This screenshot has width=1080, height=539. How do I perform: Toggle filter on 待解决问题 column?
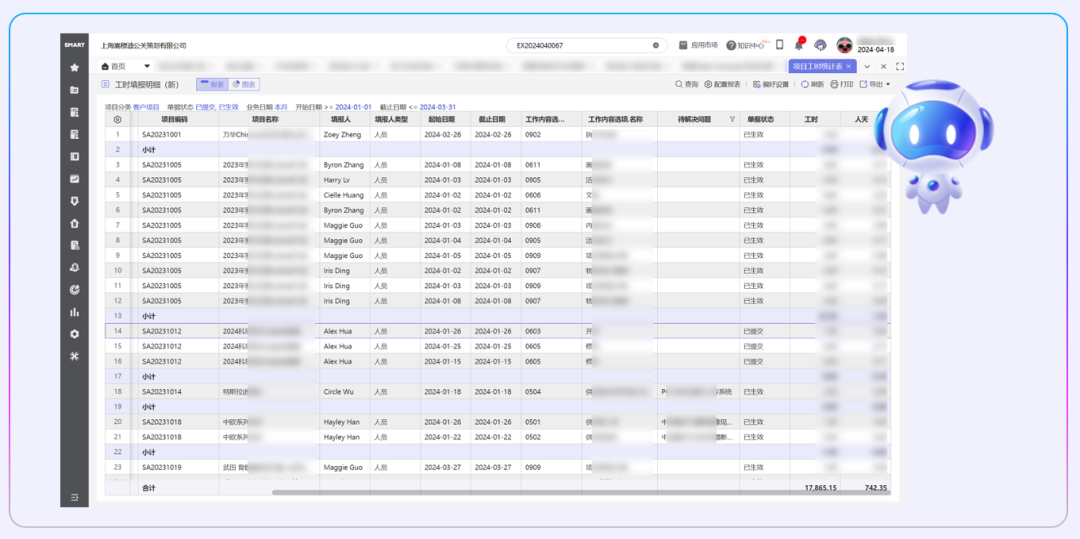point(731,119)
